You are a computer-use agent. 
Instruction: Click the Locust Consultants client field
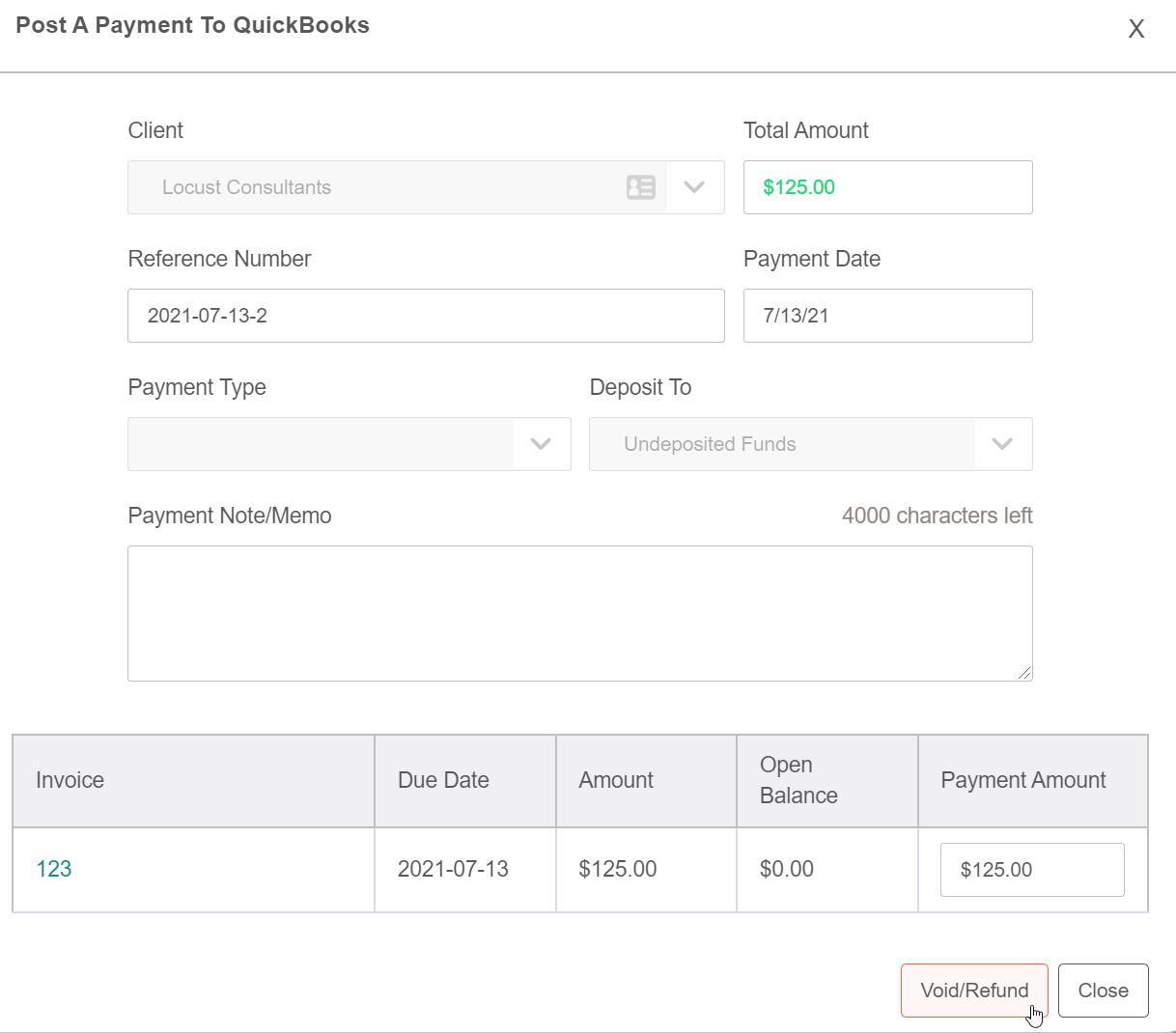tap(426, 187)
